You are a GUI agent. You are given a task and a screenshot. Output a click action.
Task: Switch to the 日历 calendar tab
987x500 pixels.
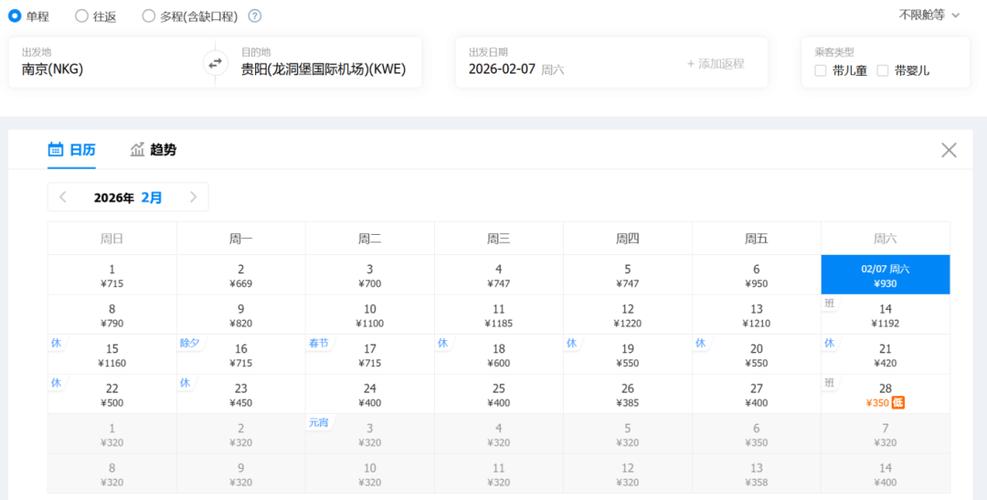pos(82,150)
